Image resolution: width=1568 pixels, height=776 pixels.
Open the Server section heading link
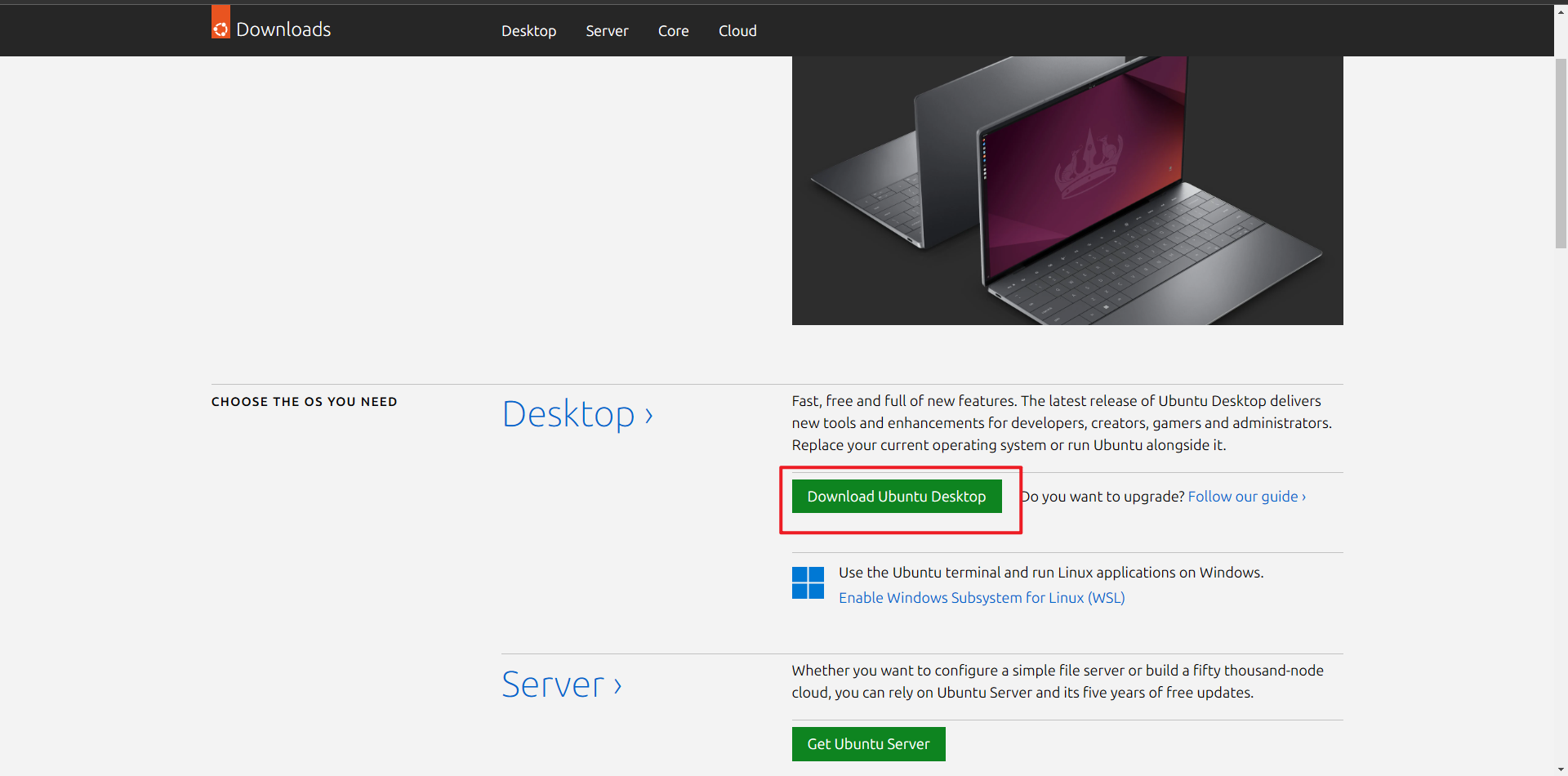pos(553,685)
